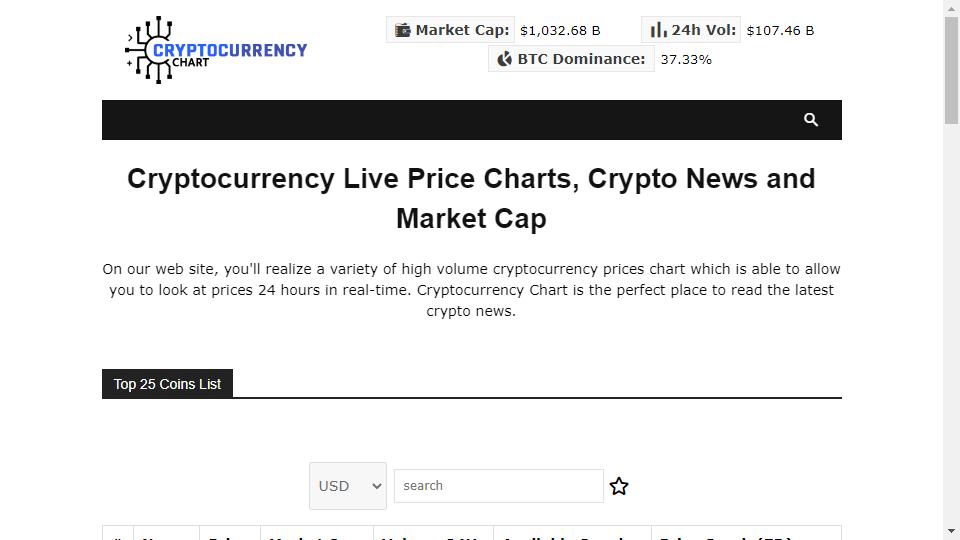The image size is (960, 540).
Task: Click the Market Cap label badge
Action: [451, 30]
